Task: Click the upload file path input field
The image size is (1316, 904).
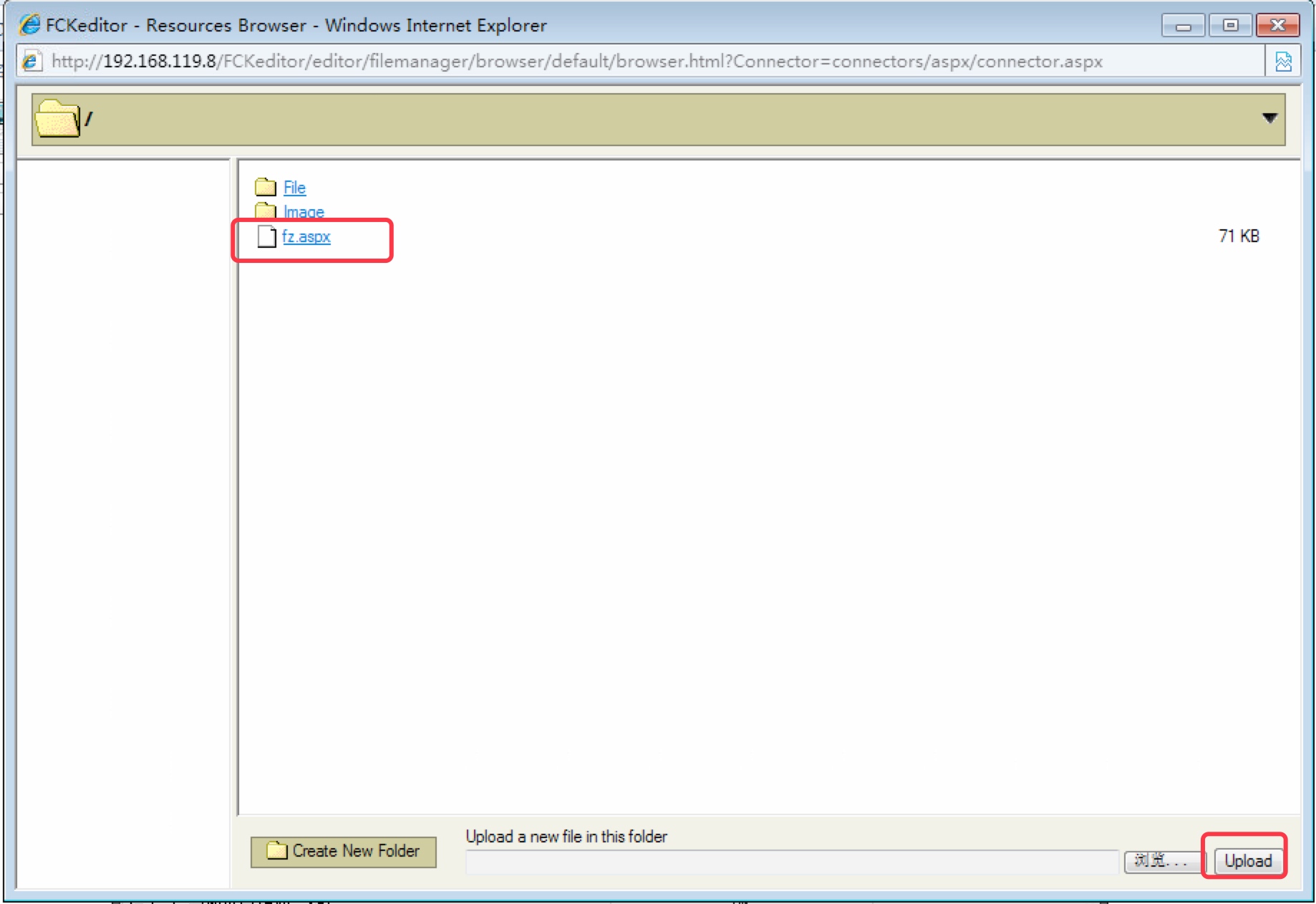Action: pyautogui.click(x=792, y=862)
